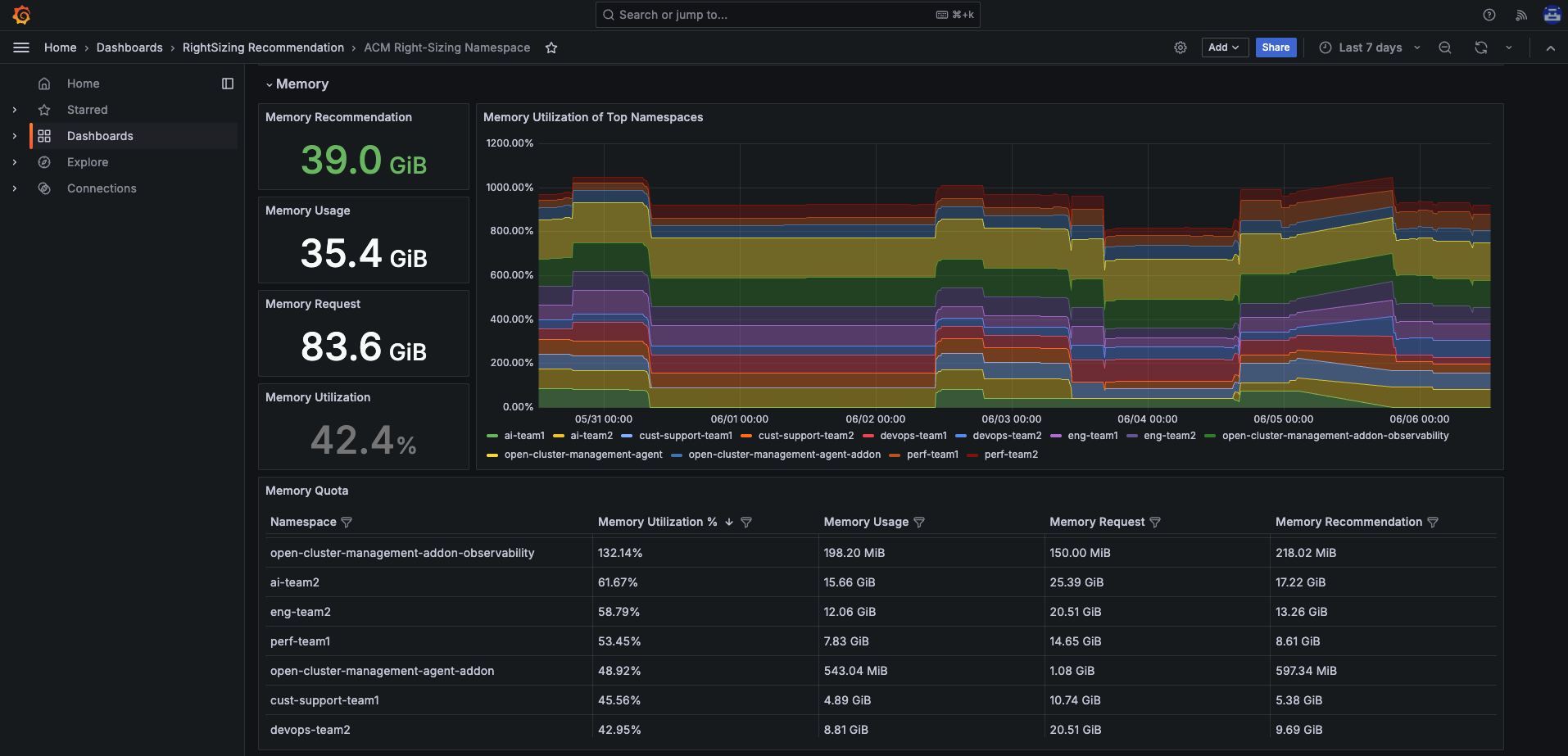Zoom out the time range

(x=1444, y=48)
